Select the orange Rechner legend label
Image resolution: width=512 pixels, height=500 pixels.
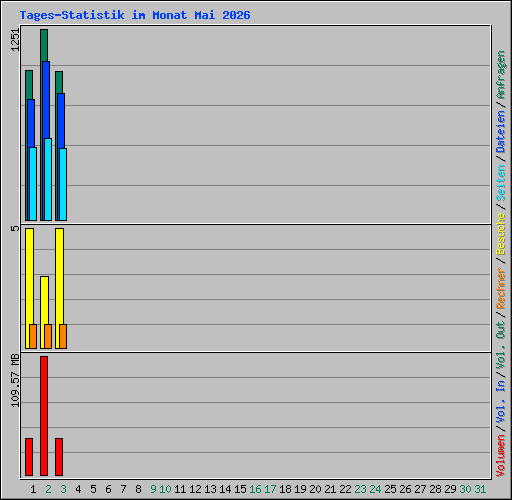point(500,288)
